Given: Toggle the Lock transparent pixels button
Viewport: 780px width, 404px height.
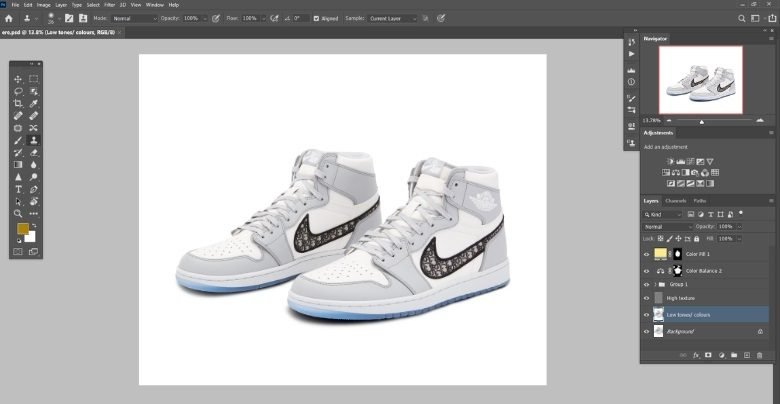Looking at the screenshot, I should click(661, 239).
